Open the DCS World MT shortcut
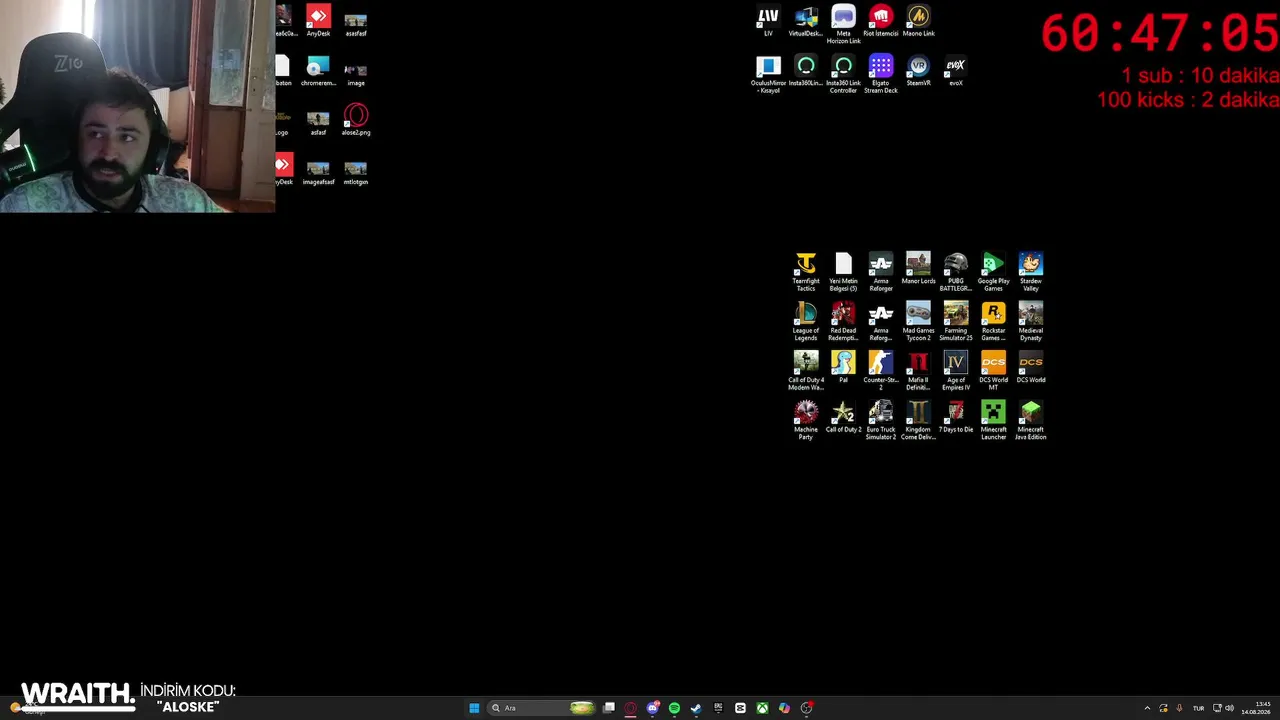This screenshot has height=720, width=1280. coord(993,371)
